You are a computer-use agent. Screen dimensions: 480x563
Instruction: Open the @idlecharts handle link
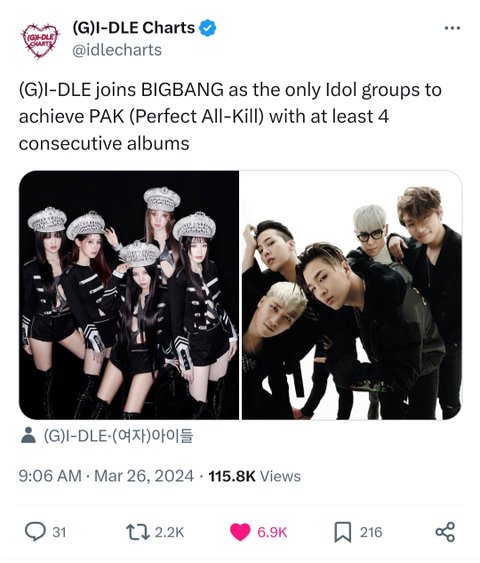pos(117,50)
